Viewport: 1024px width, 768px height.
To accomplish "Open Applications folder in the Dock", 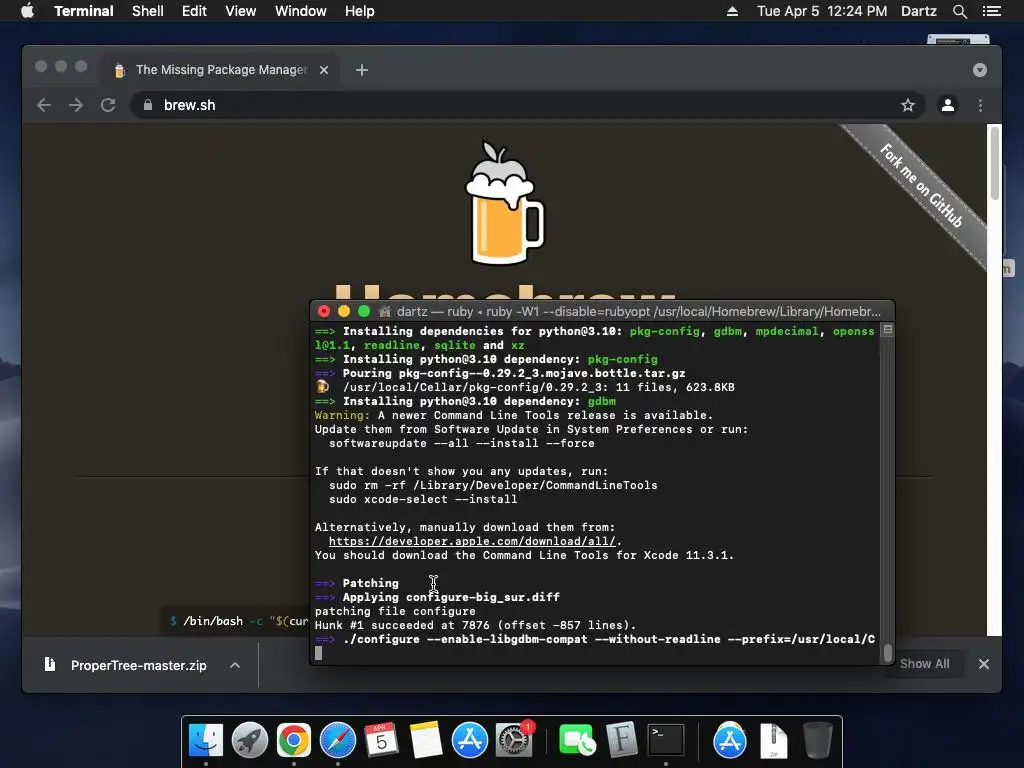I will pos(729,741).
